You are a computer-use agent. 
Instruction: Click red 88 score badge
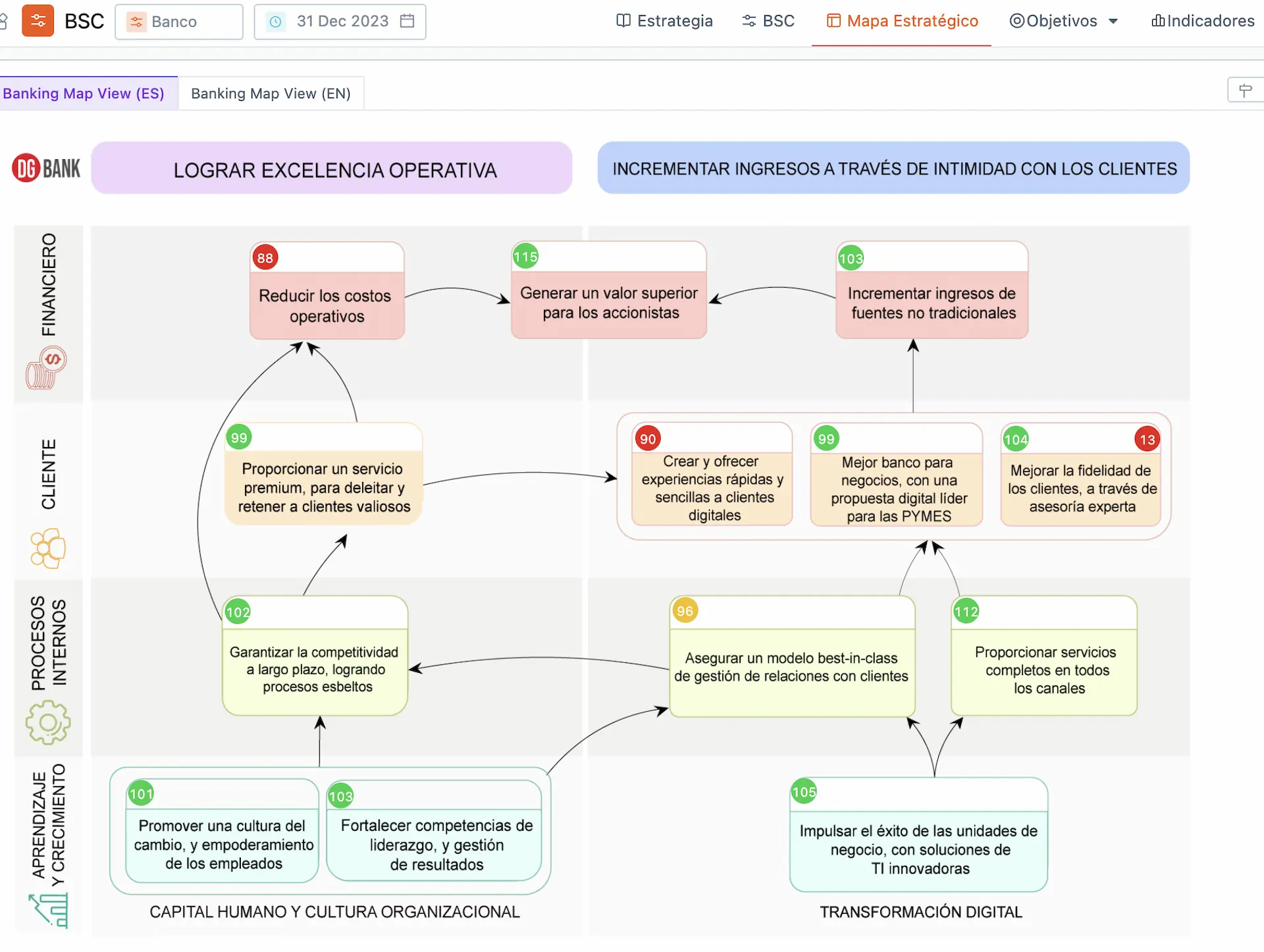[265, 258]
